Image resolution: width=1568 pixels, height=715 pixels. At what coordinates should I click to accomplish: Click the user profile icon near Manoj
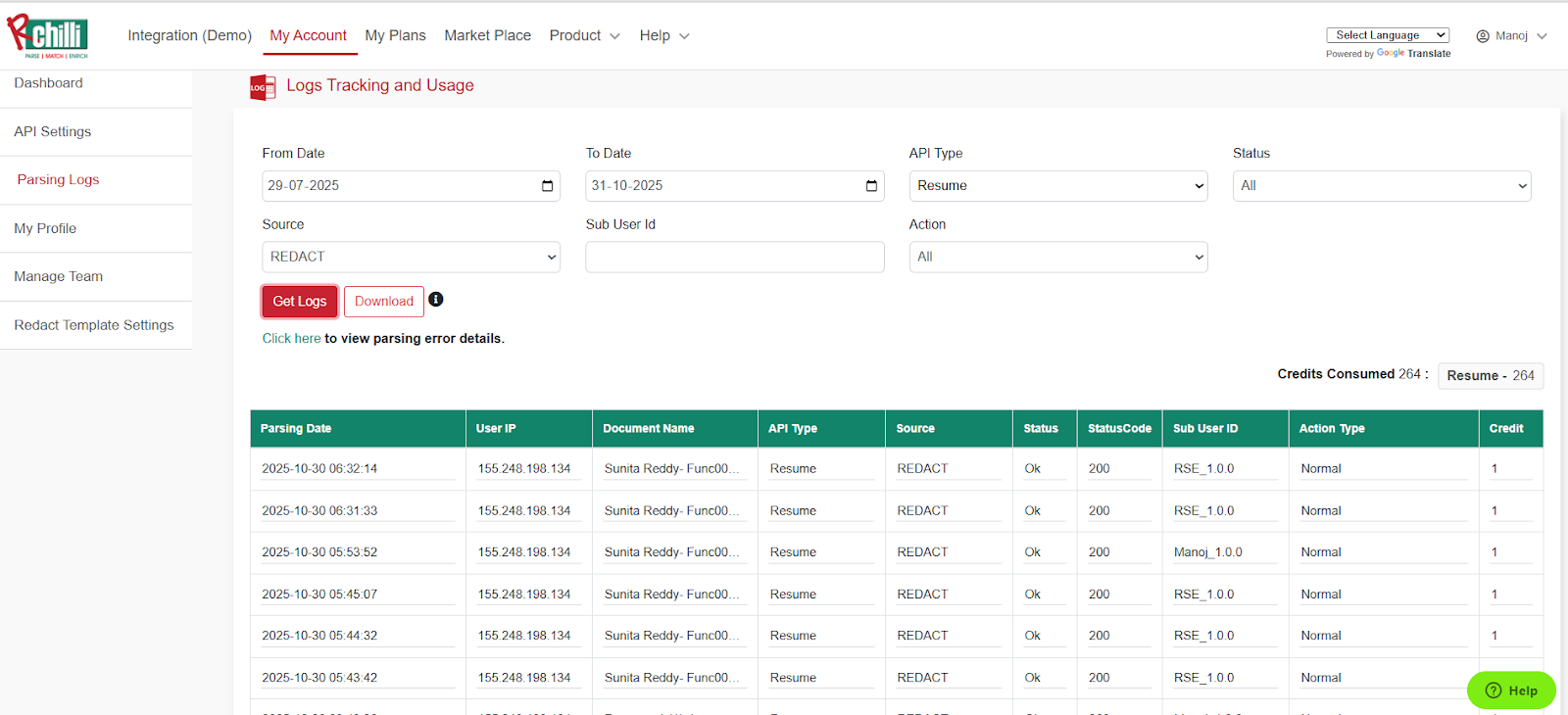(x=1483, y=36)
